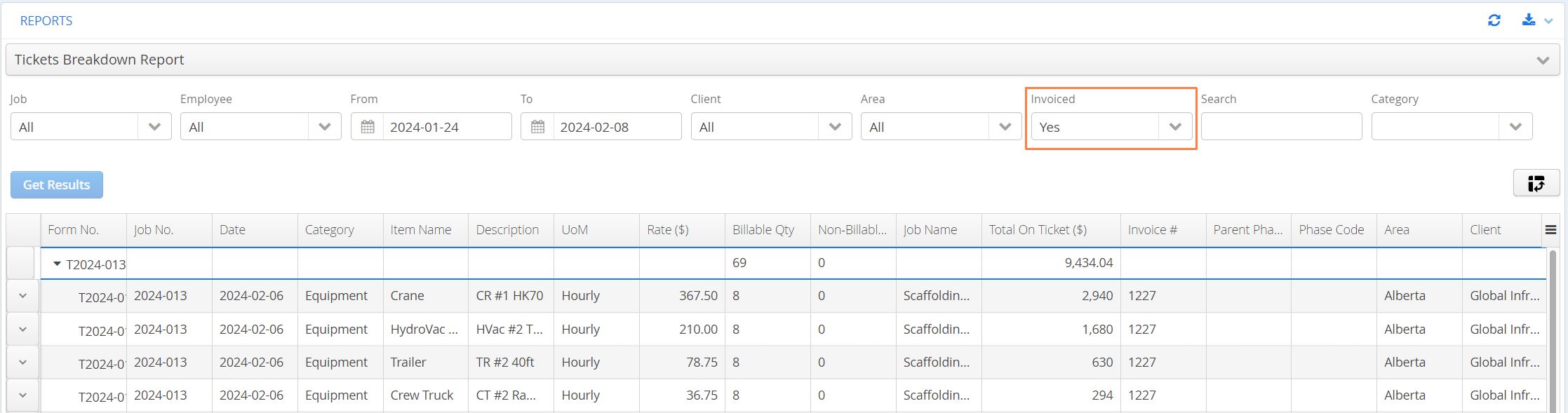Click the 294 total cell
This screenshot has height=413, width=1568.
(1051, 395)
